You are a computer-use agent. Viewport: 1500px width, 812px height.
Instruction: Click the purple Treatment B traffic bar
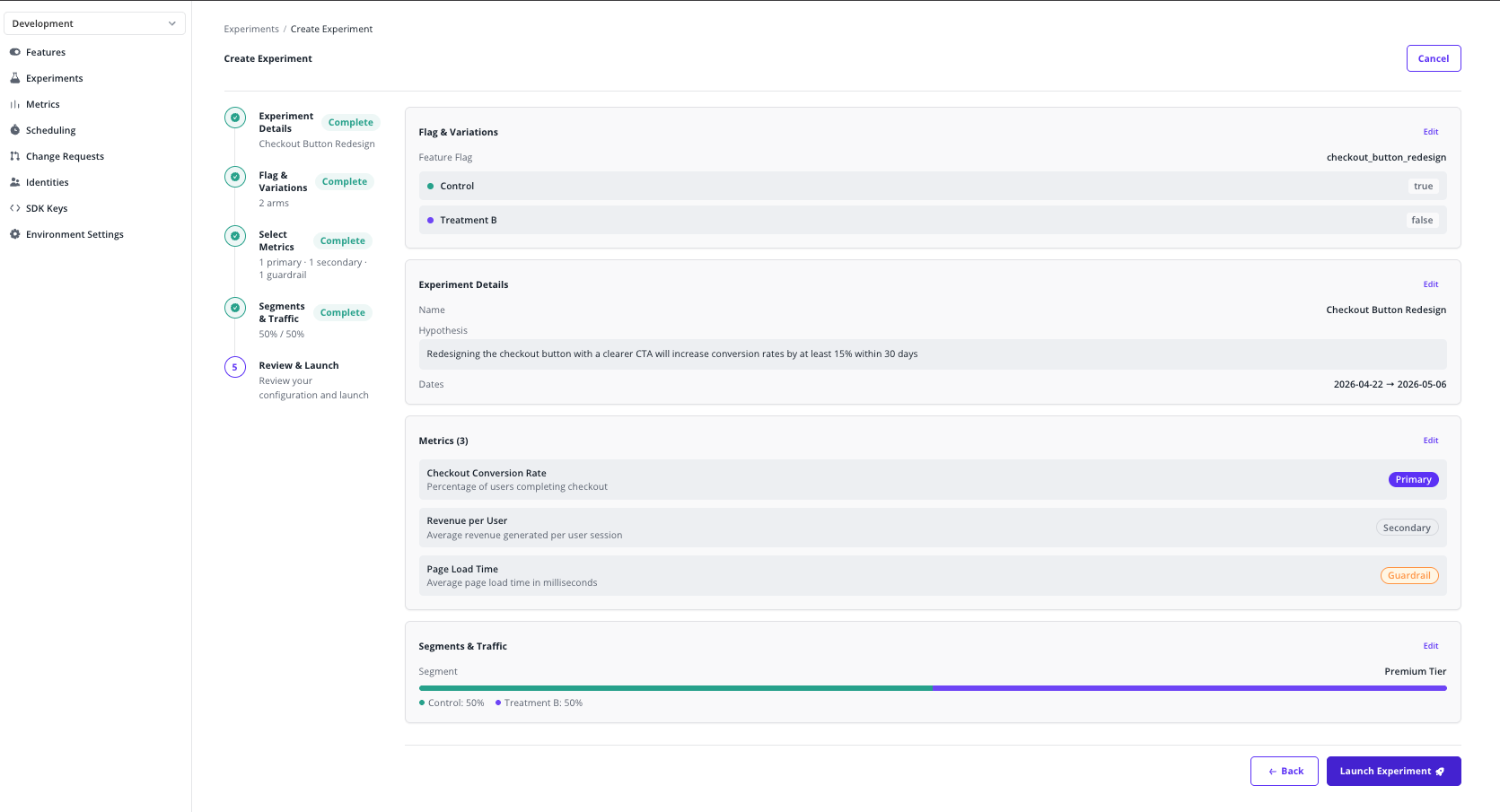1189,688
